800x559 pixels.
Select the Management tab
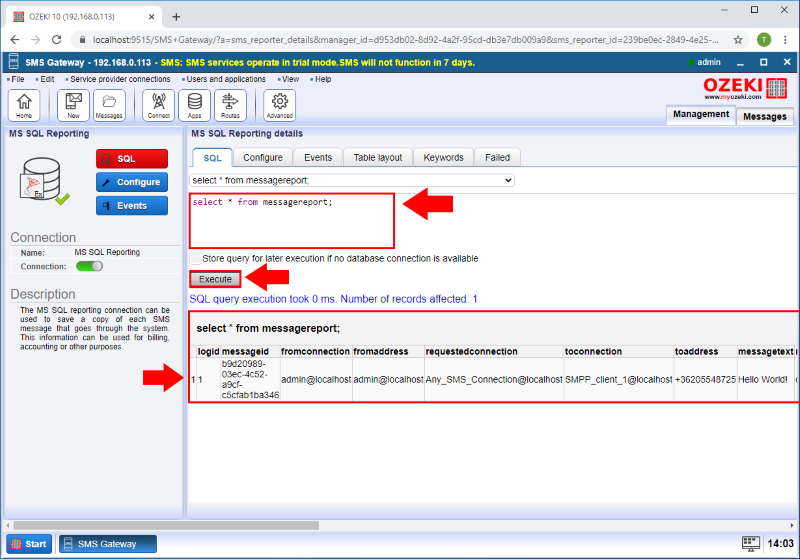[701, 114]
